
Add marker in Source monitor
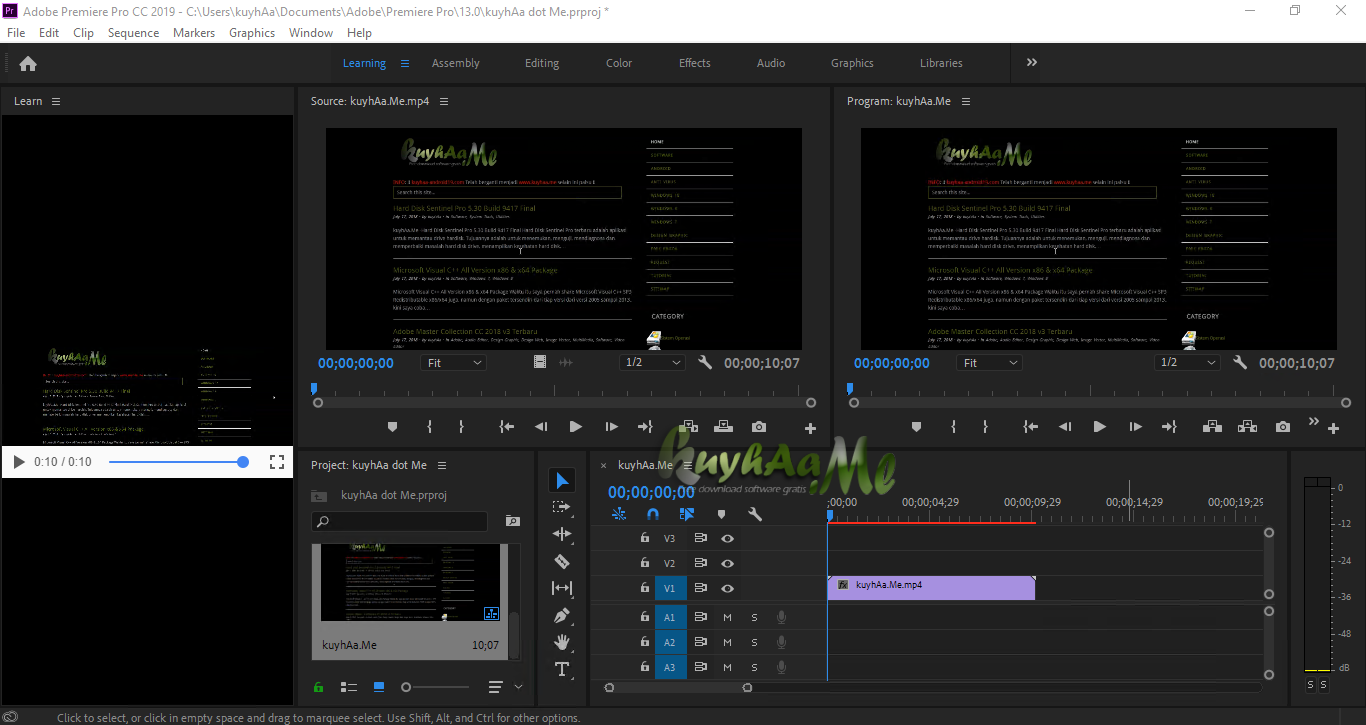(392, 427)
